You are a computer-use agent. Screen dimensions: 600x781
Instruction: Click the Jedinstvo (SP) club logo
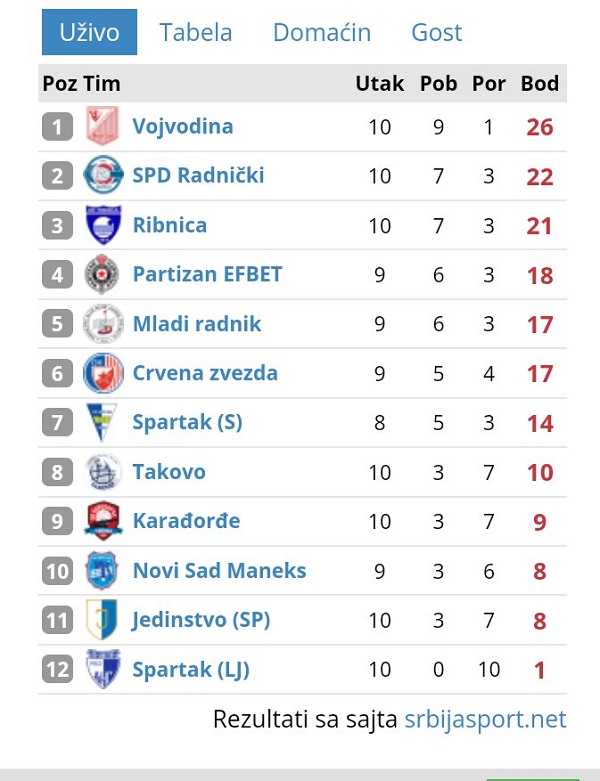(x=102, y=620)
